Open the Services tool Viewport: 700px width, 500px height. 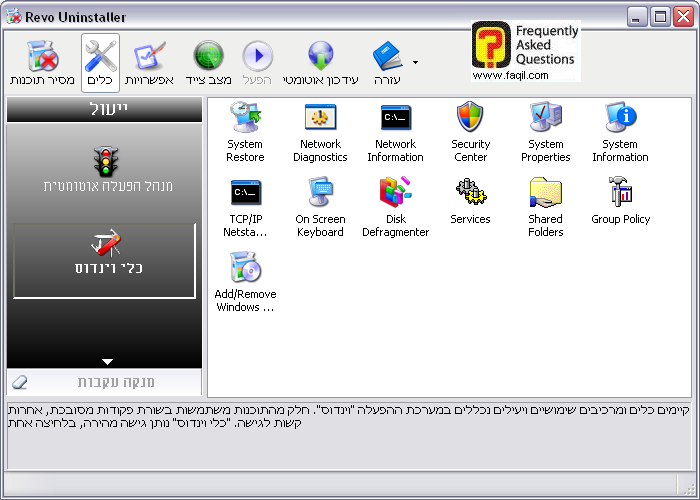470,201
